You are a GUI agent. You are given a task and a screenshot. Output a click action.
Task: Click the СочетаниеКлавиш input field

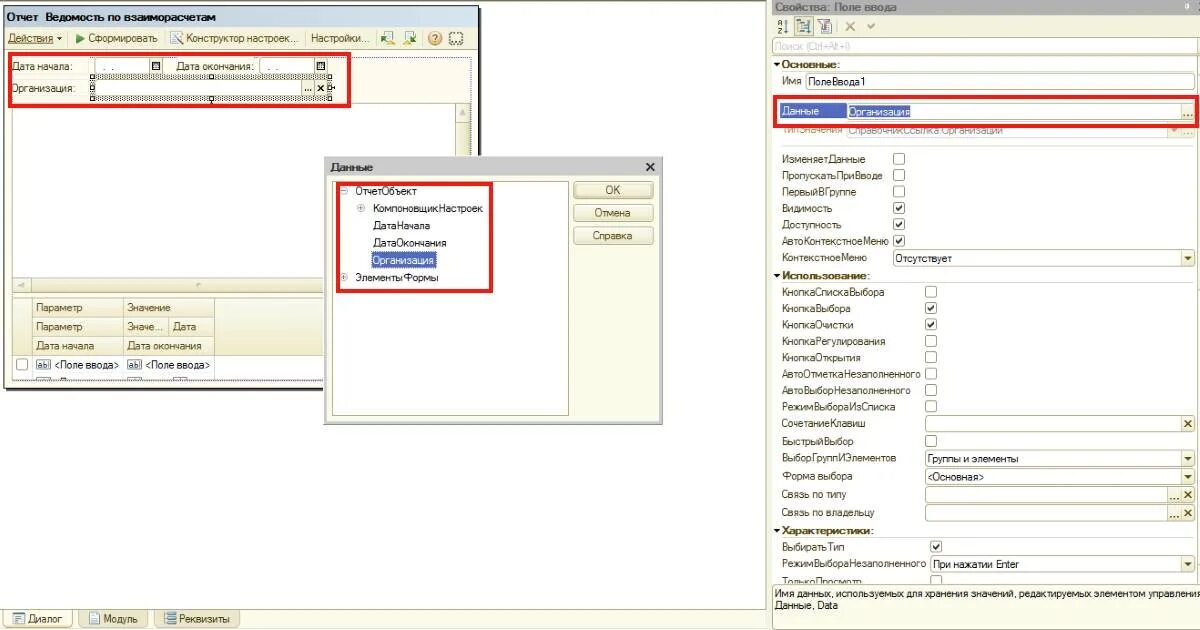pyautogui.click(x=1053, y=424)
